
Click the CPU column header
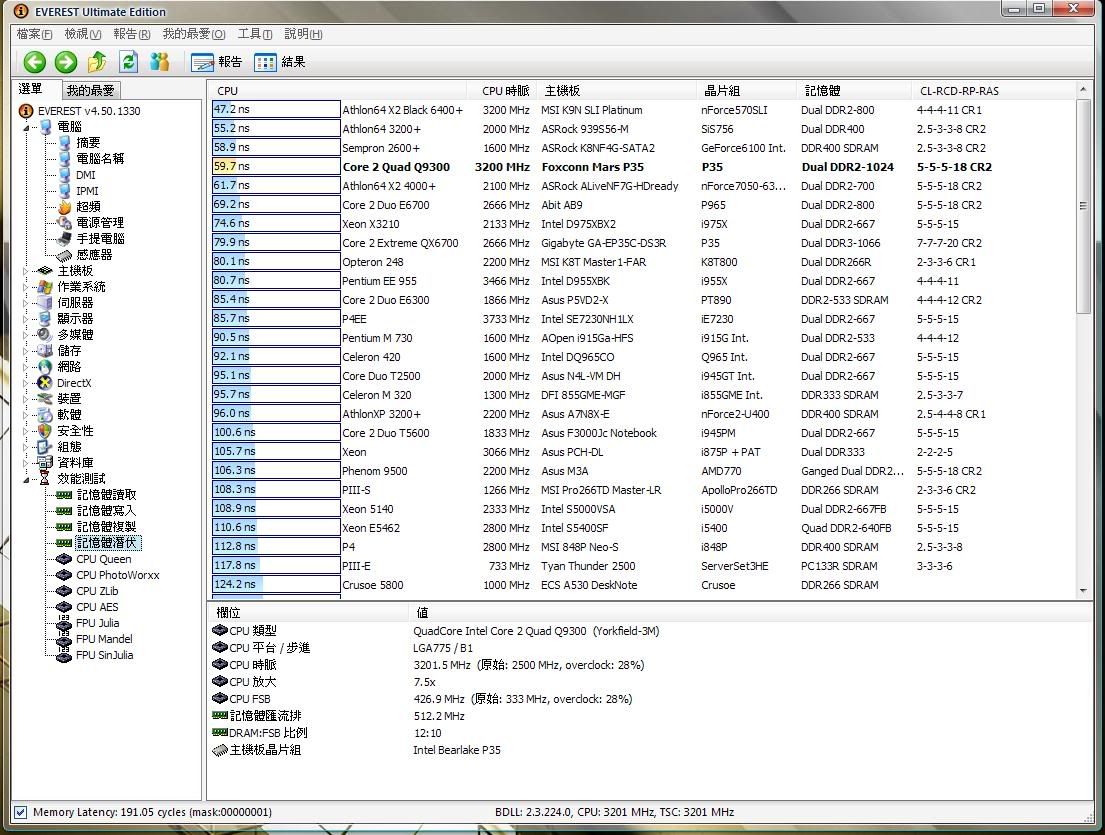(x=337, y=91)
